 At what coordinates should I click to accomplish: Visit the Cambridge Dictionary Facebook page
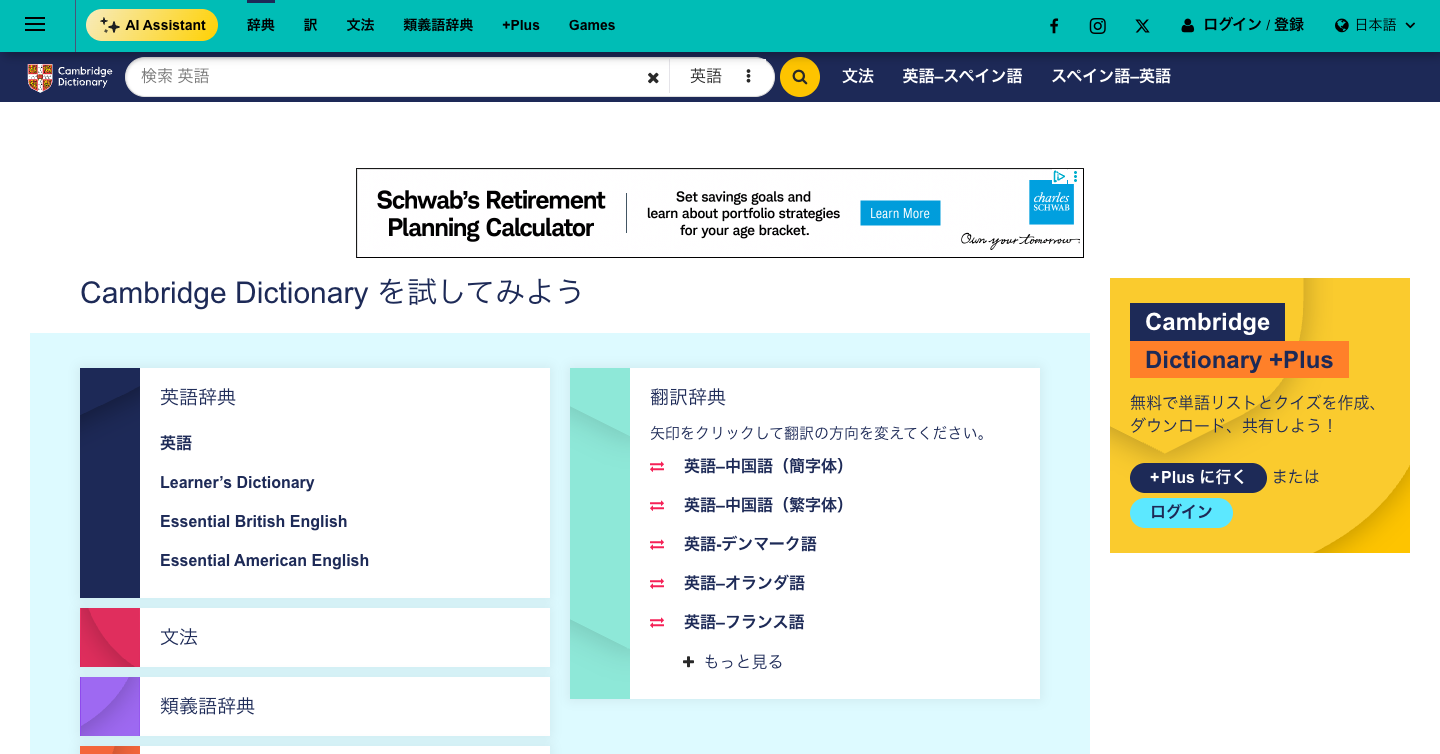coord(1054,26)
